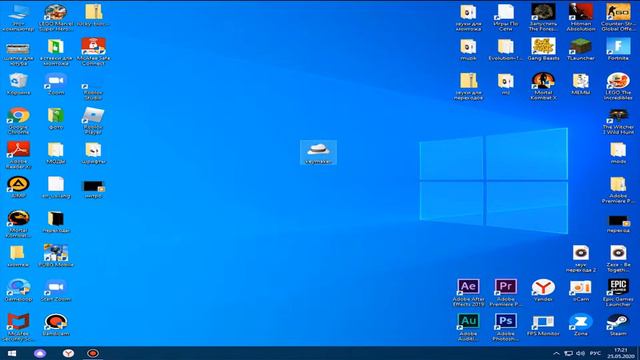The height and width of the screenshot is (360, 640).
Task: Select the PUBG Mobile shortcut
Action: (x=56, y=256)
